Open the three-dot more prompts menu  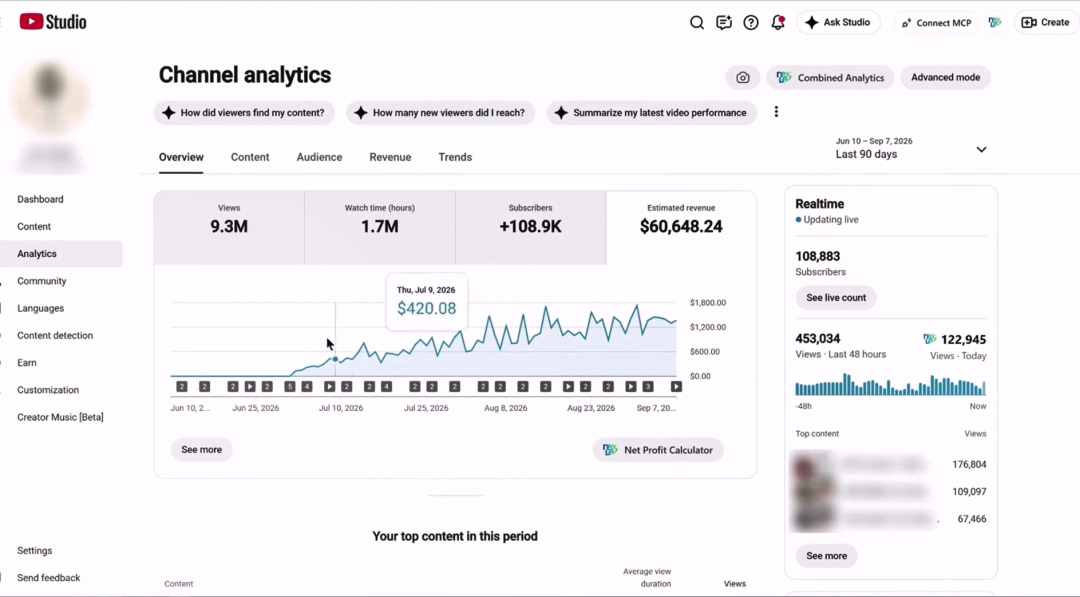coord(776,112)
